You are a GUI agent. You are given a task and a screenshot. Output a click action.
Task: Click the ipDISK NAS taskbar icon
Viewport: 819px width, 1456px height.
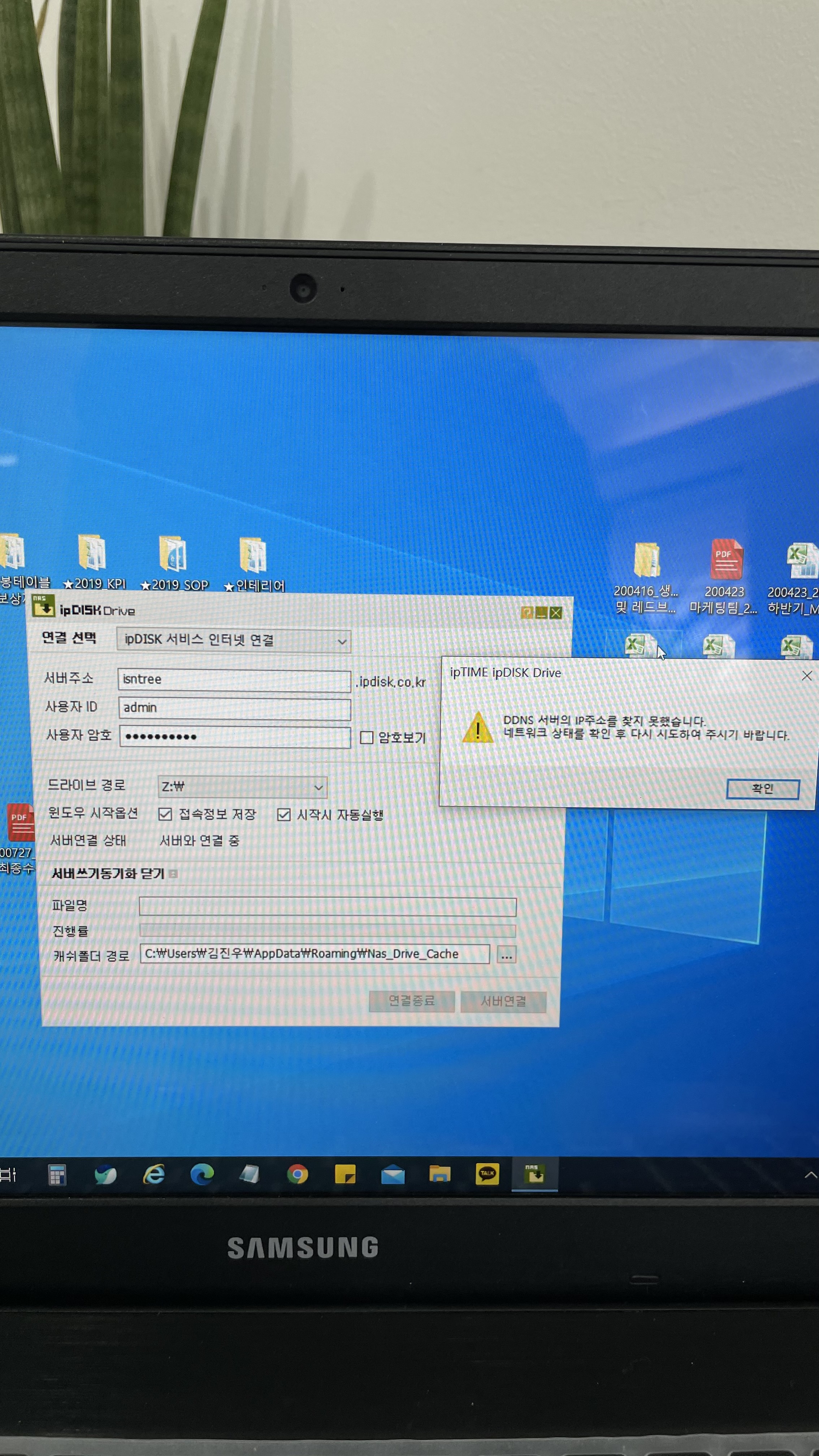coord(535,1174)
